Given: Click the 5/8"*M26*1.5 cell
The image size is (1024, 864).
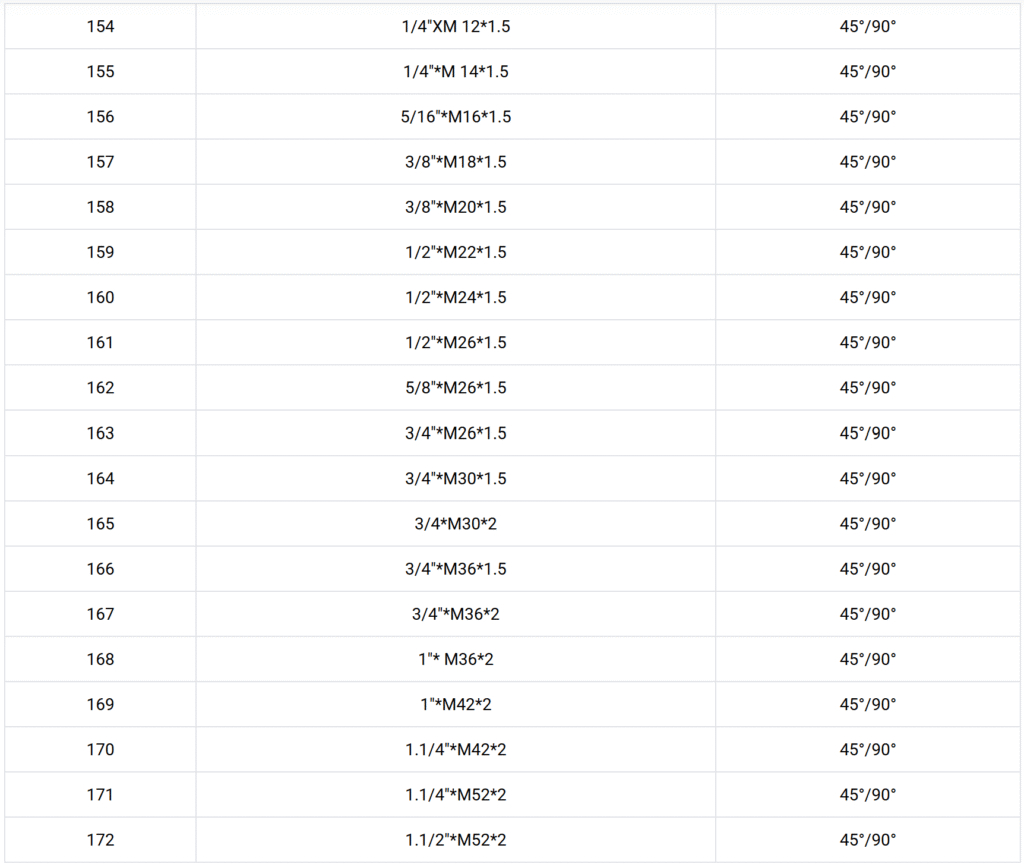Looking at the screenshot, I should (x=455, y=388).
